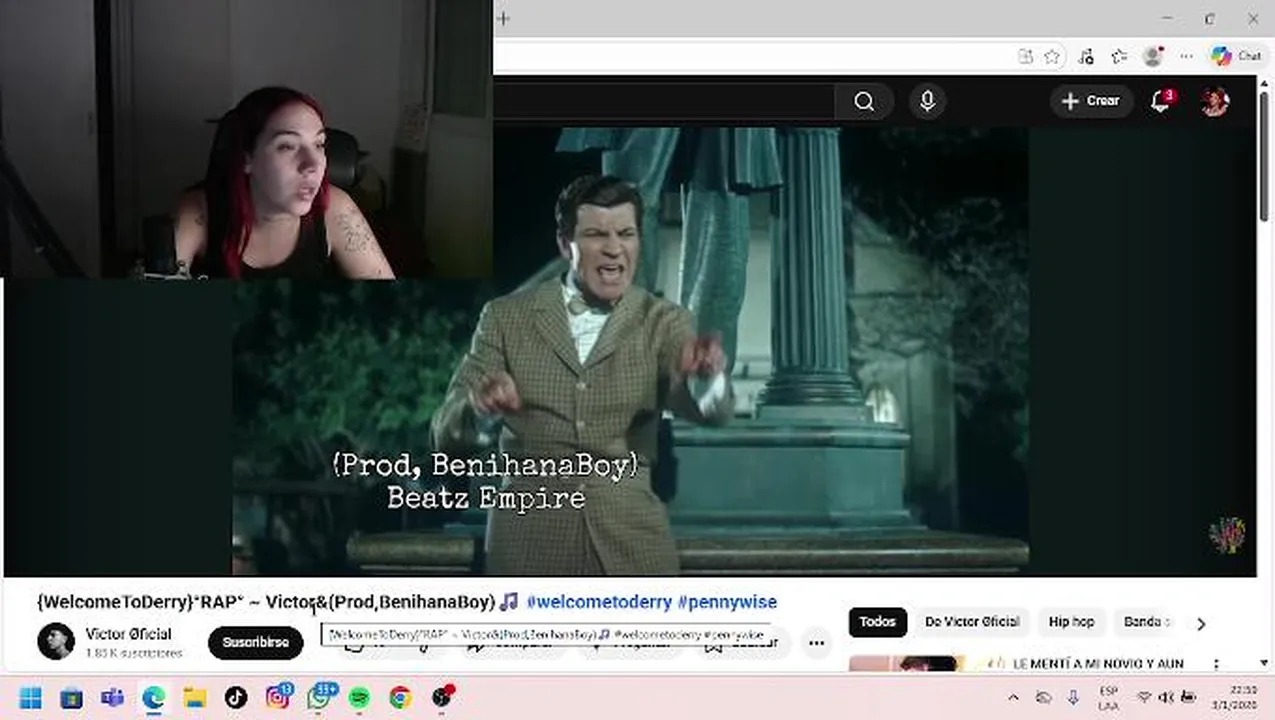The height and width of the screenshot is (720, 1275).
Task: Open WhatsApp from taskbar
Action: [x=319, y=698]
